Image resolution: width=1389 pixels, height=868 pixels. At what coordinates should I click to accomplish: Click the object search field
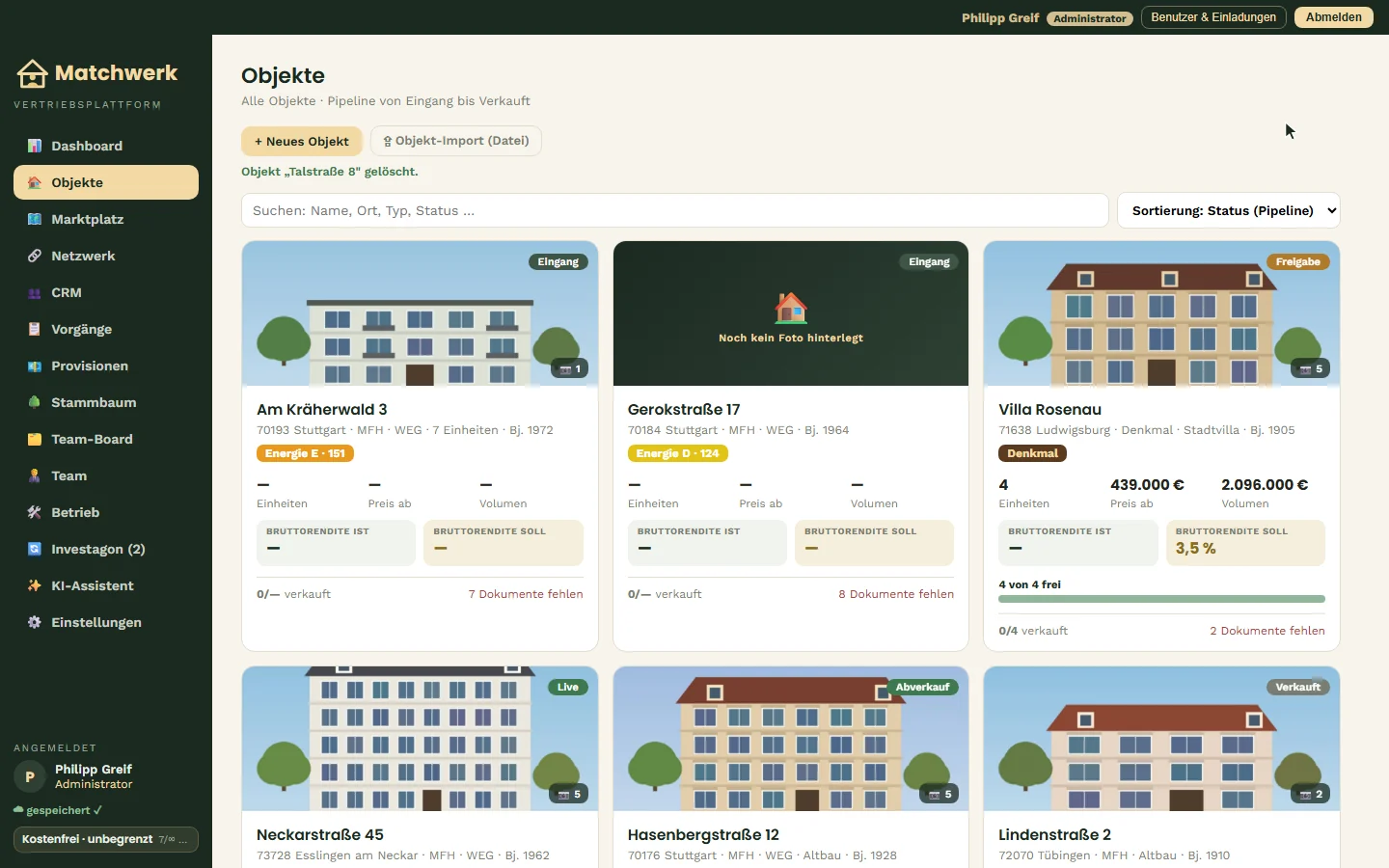coord(675,210)
